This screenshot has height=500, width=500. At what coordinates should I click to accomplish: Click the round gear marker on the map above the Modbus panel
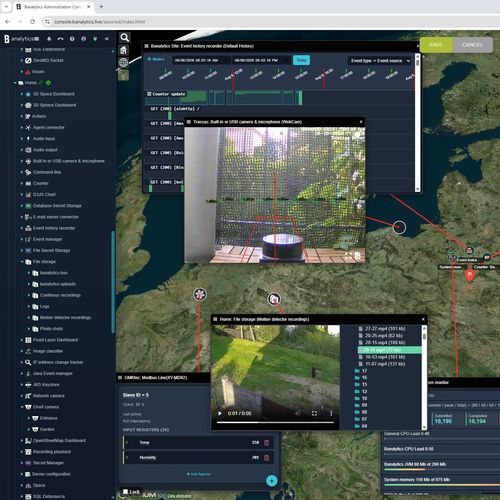pos(200,294)
